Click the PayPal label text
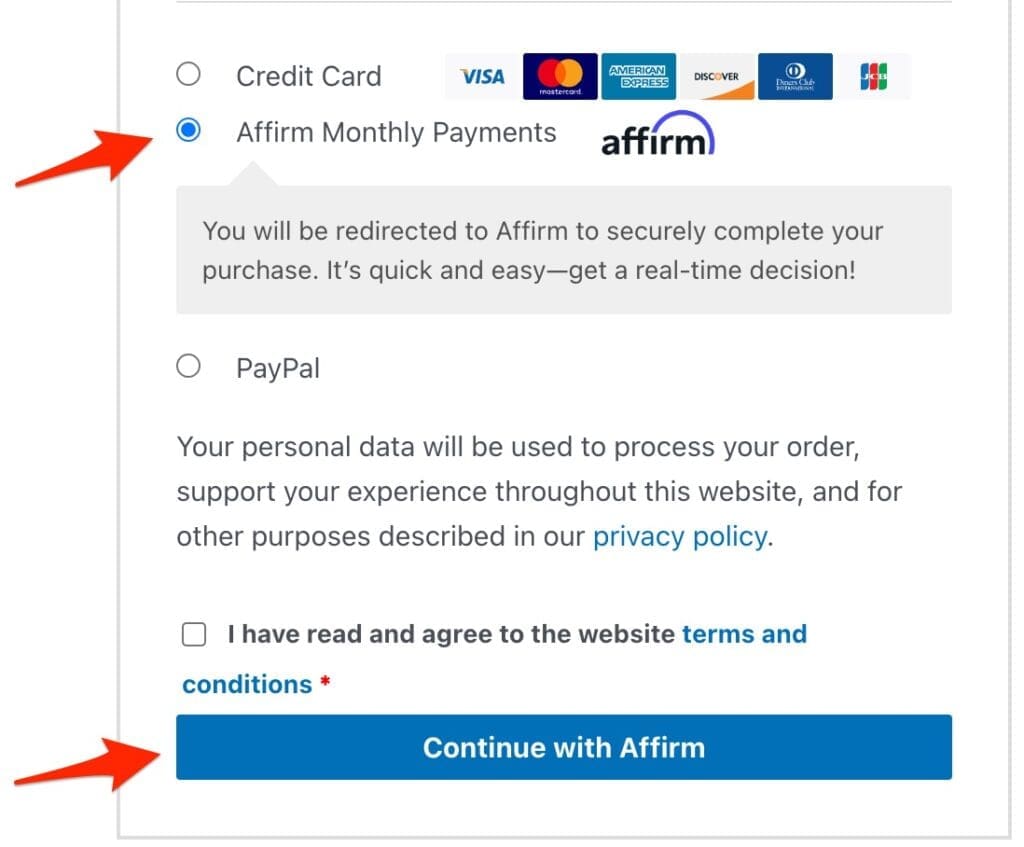Screen dimensions: 1024x847 [278, 368]
